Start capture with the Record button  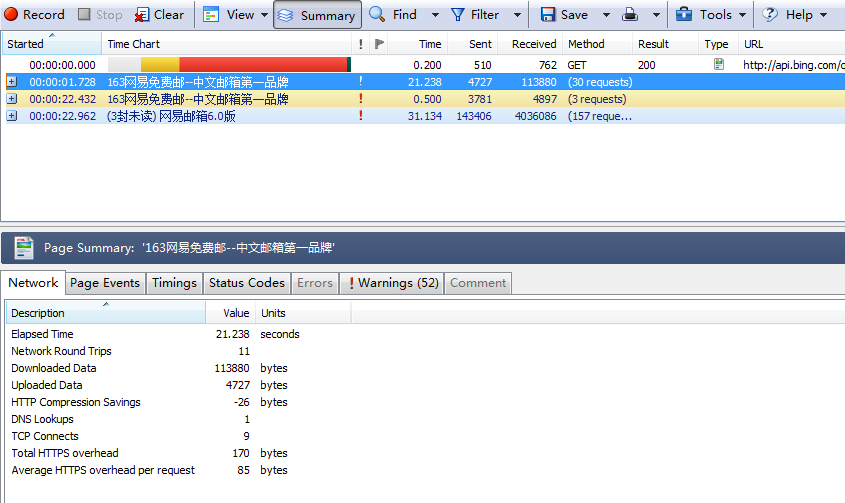[34, 15]
